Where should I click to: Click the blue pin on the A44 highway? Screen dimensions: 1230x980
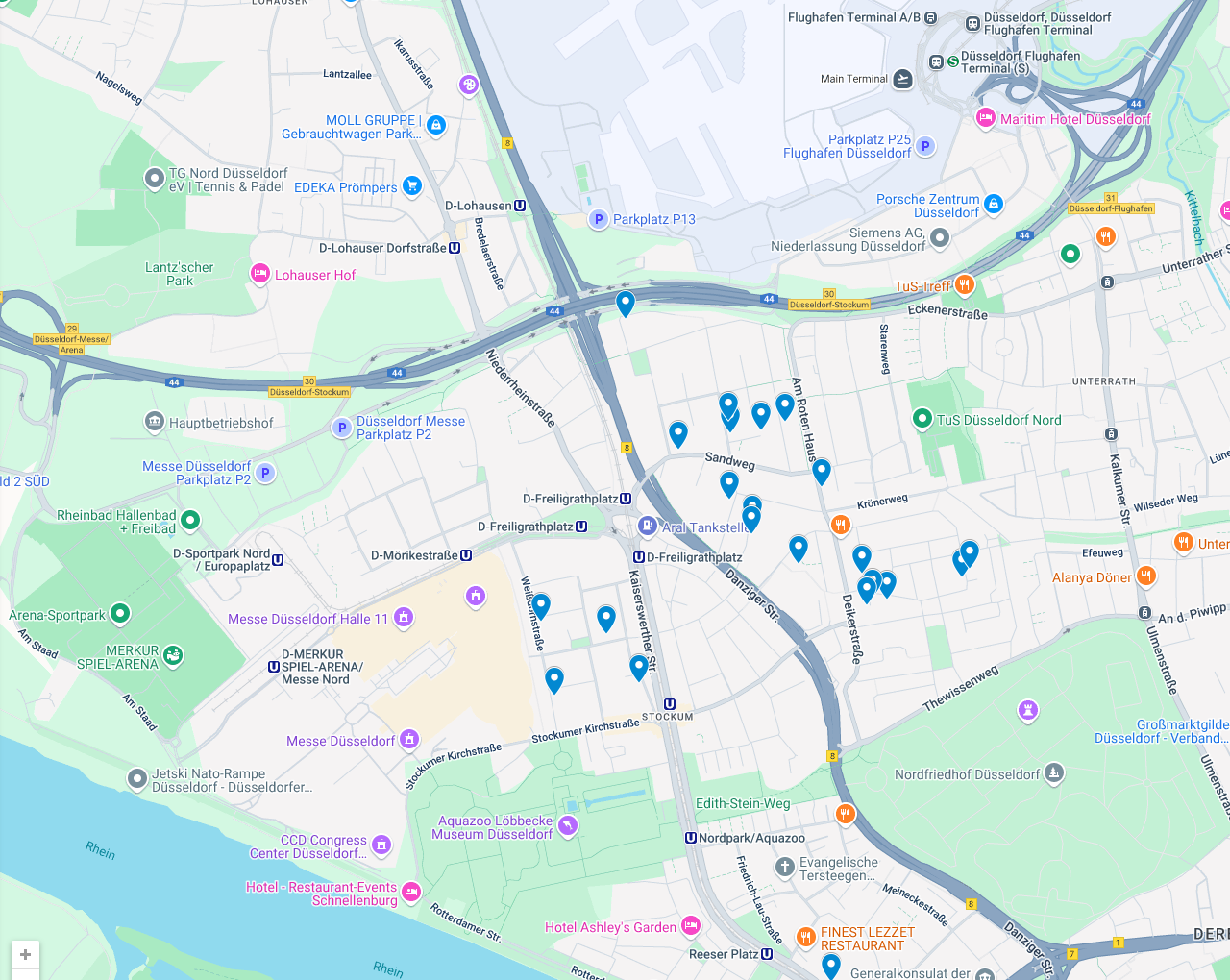[626, 303]
